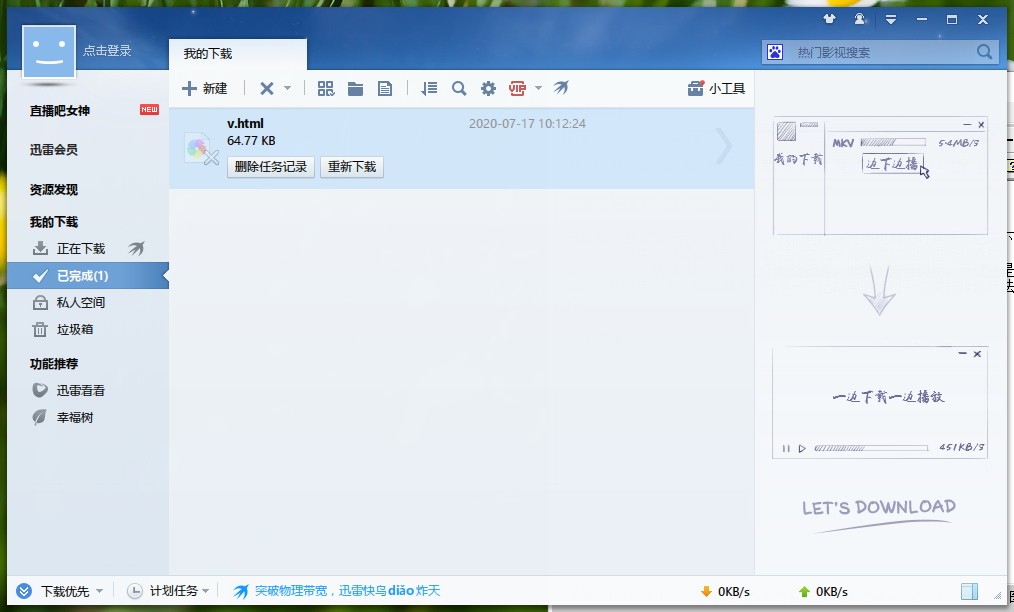Screen dimensions: 1014x612
Task: Click the document list toolbar icon
Action: tap(385, 89)
